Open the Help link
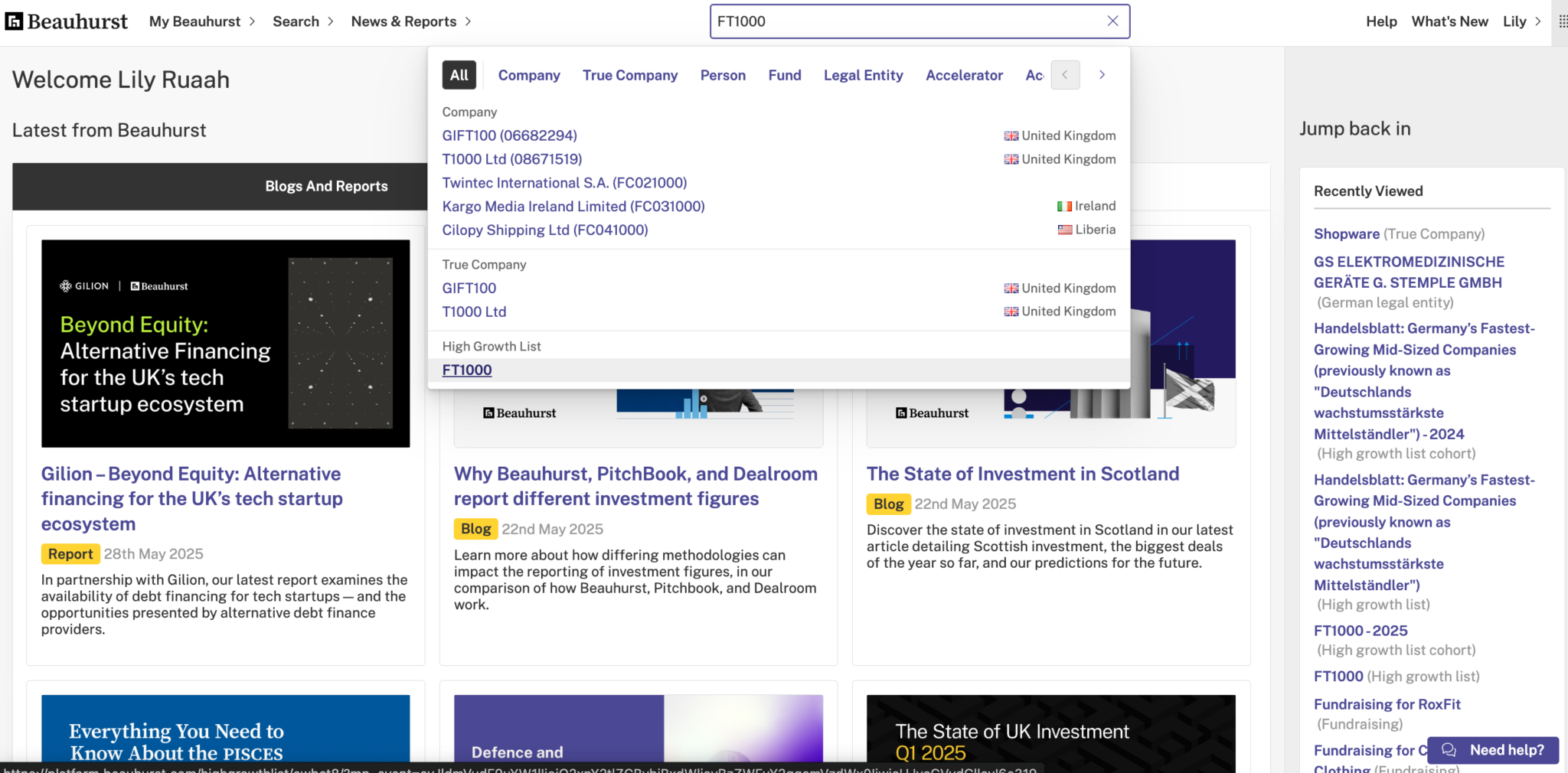This screenshot has width=1568, height=773. click(x=1381, y=21)
